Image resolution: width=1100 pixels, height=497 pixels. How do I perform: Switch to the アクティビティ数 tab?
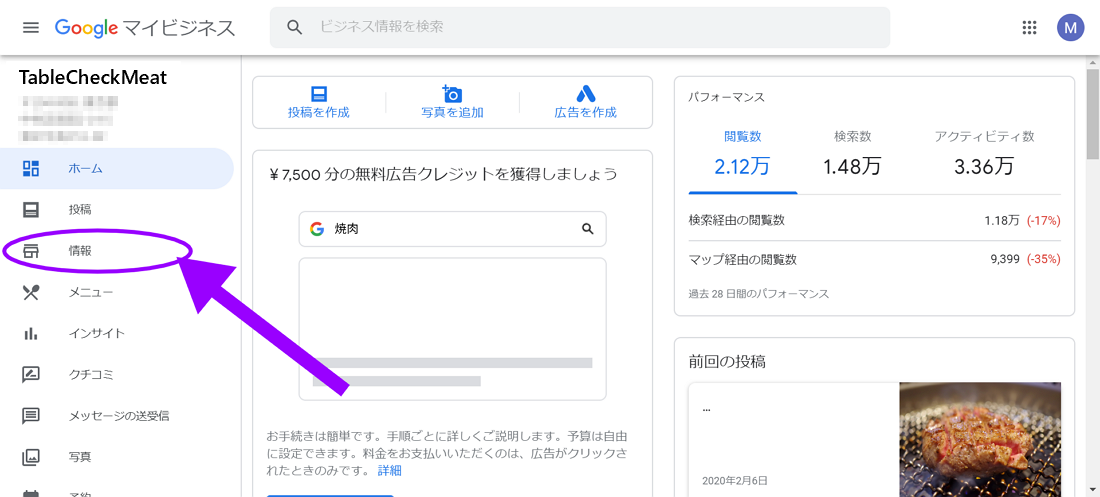(x=984, y=153)
